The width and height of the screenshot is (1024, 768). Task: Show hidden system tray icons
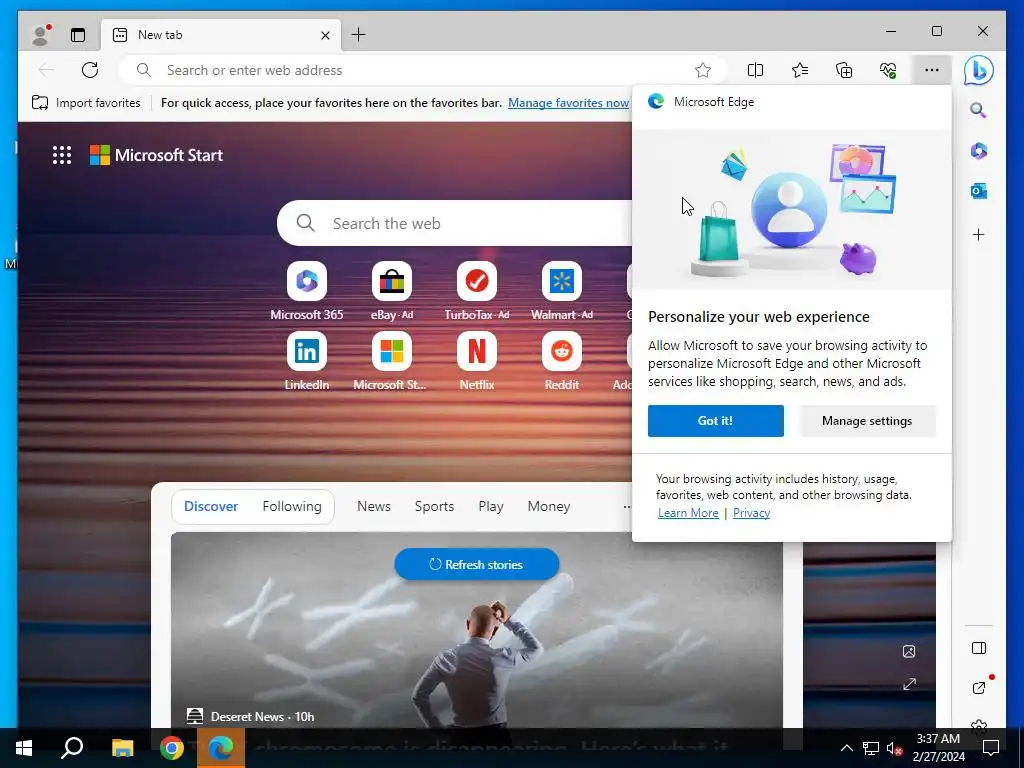(x=846, y=748)
